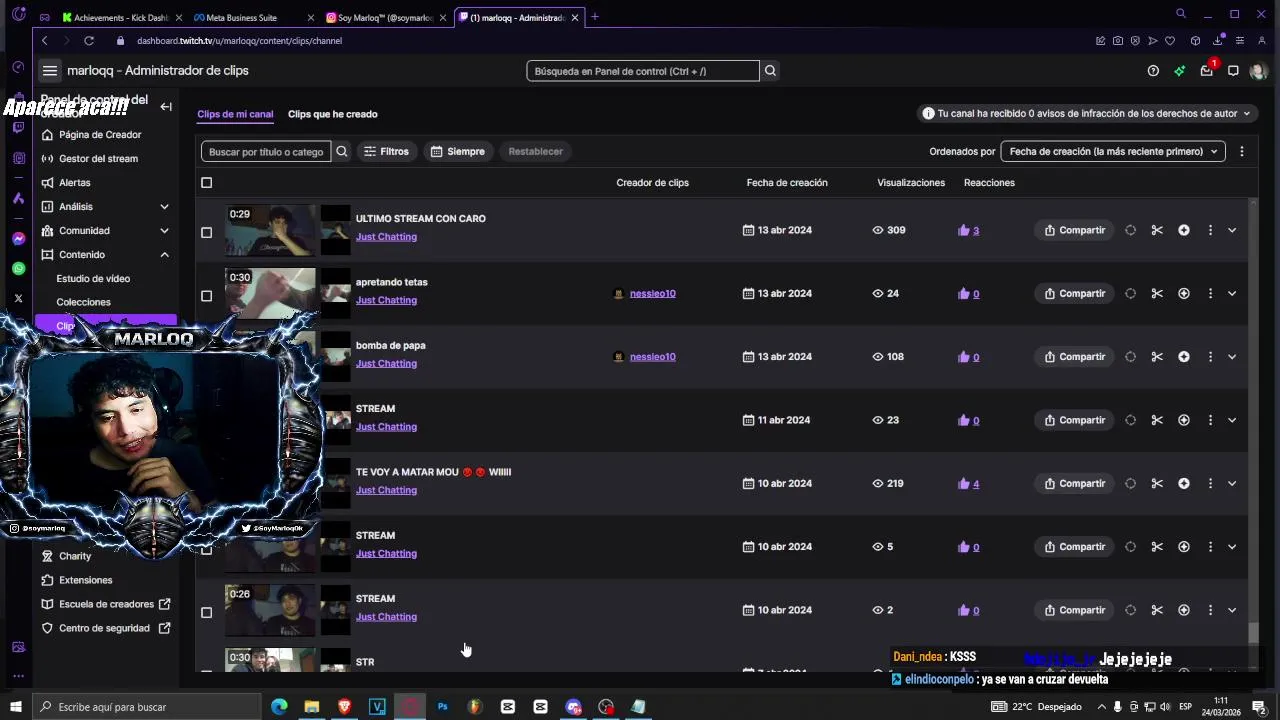Check the box for the 0:26 STREAM clip

point(207,613)
